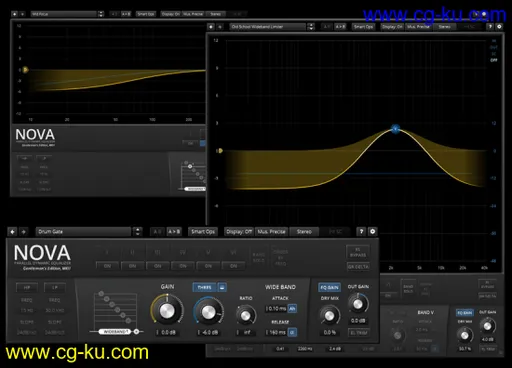Screen dimensions: 512x368
Task: Enable the HP filter button in front window
Action: coord(27,287)
